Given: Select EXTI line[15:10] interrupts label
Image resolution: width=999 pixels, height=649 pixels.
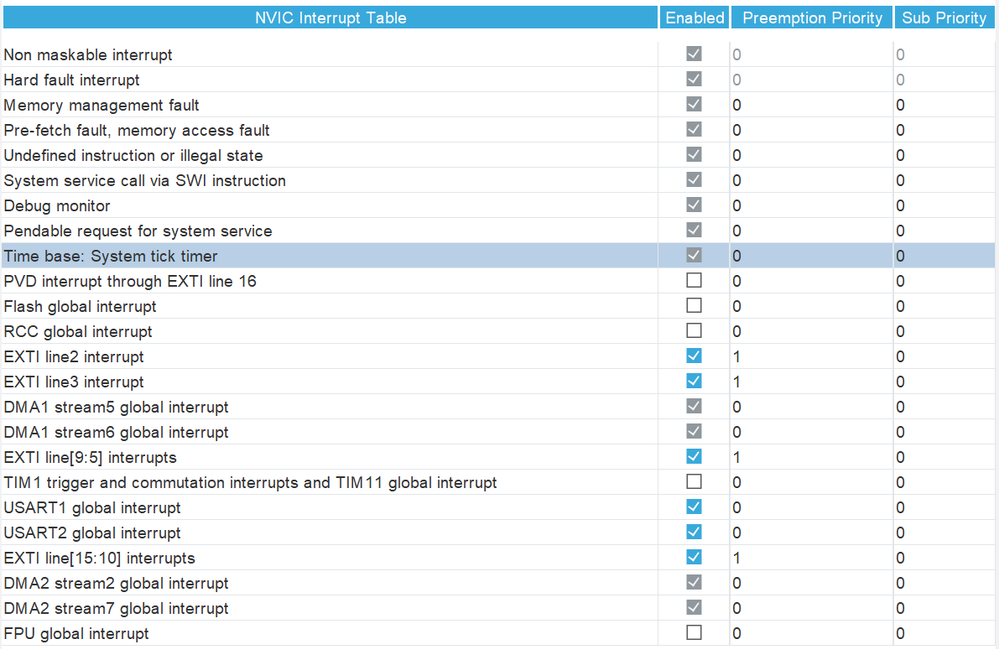Looking at the screenshot, I should (x=99, y=558).
